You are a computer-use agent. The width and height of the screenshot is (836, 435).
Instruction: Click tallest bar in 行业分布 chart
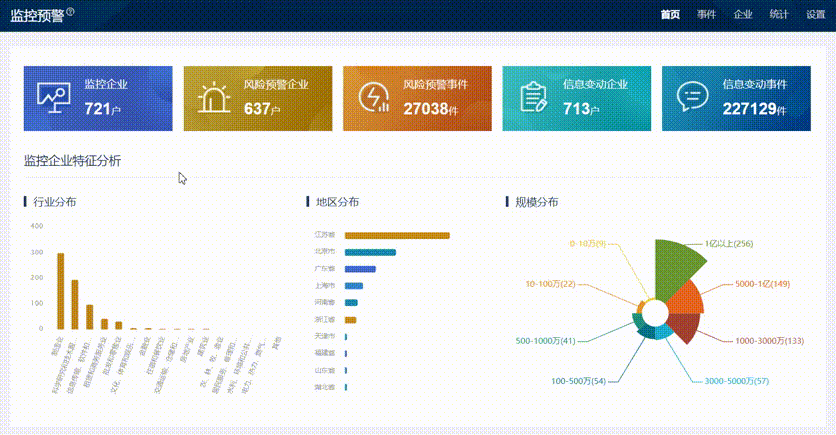[x=61, y=291]
